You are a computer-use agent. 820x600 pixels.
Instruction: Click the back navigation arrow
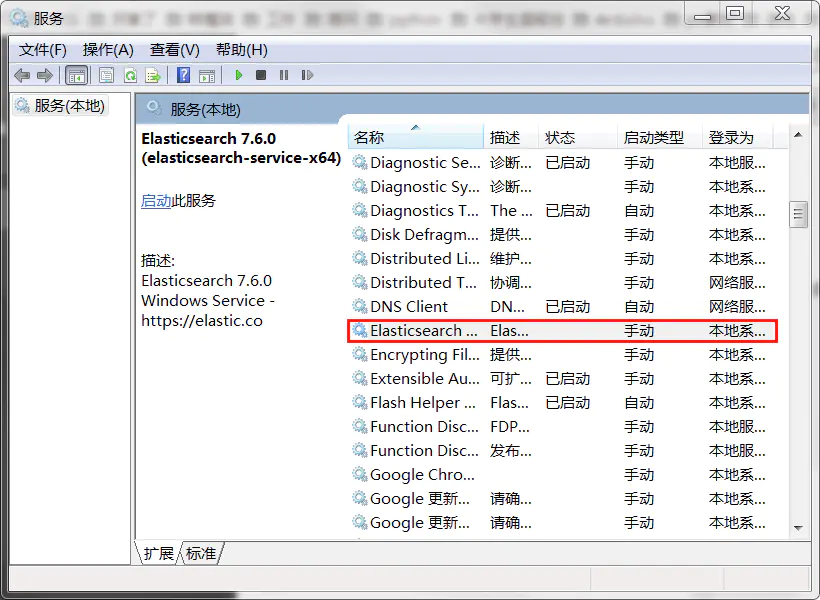[22, 74]
